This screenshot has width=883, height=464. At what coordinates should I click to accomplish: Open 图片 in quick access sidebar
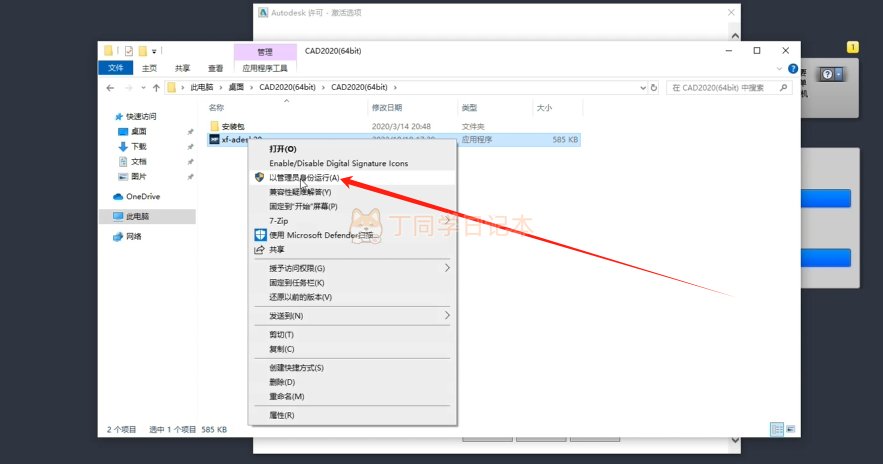[x=139, y=176]
